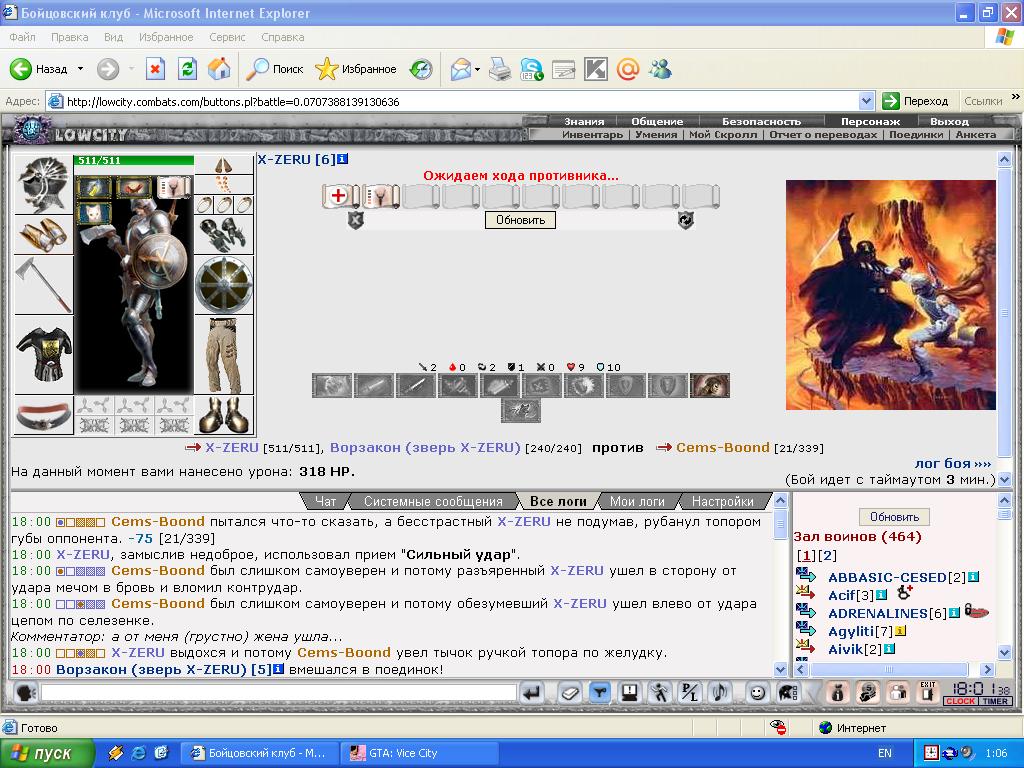1024x768 pixels.
Task: Open the address bar dropdown arrow
Action: (x=866, y=101)
